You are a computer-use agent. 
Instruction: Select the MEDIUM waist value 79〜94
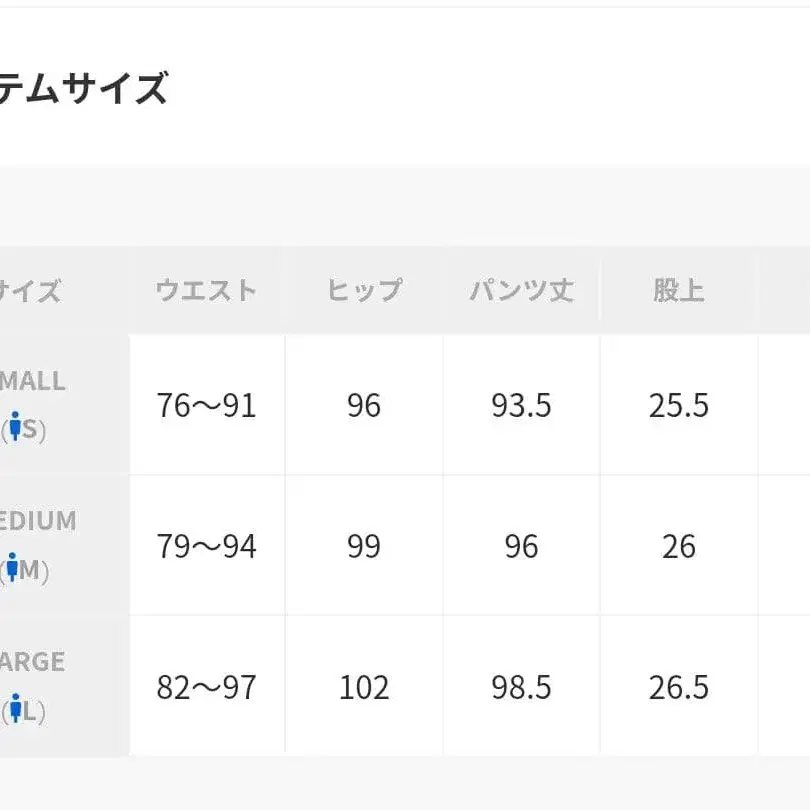(206, 547)
